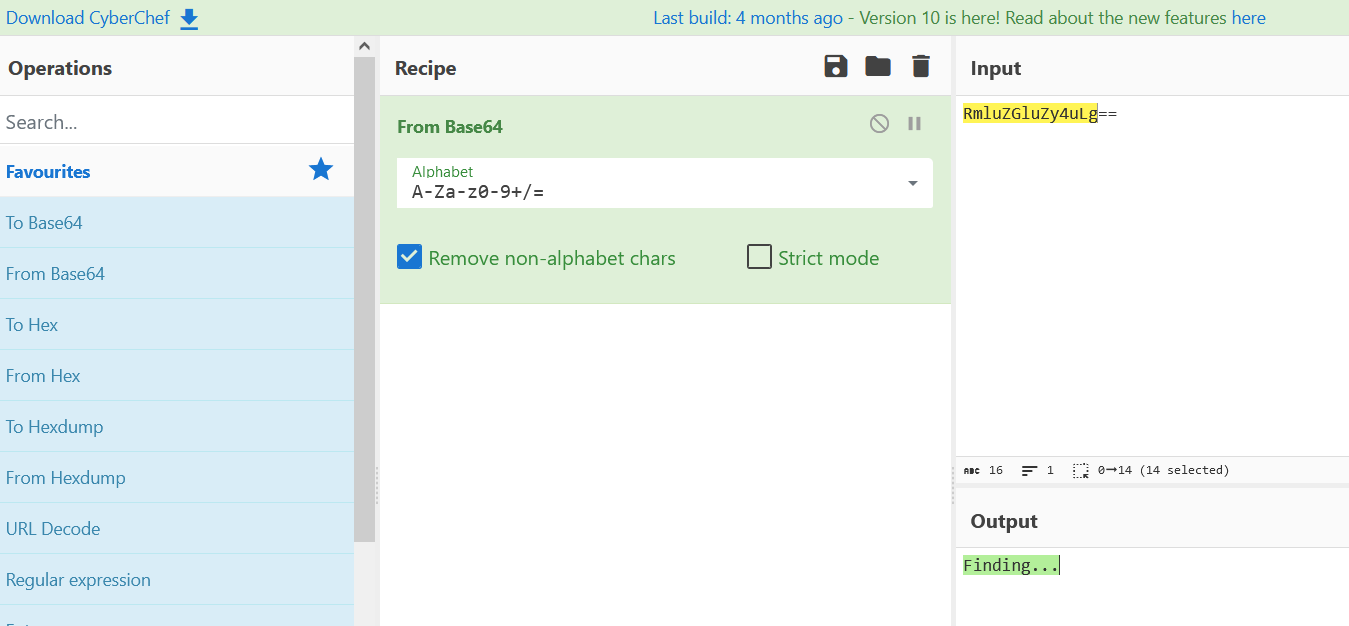Select the URL Decode operation
Screen dimensions: 1349x626
[177, 528]
